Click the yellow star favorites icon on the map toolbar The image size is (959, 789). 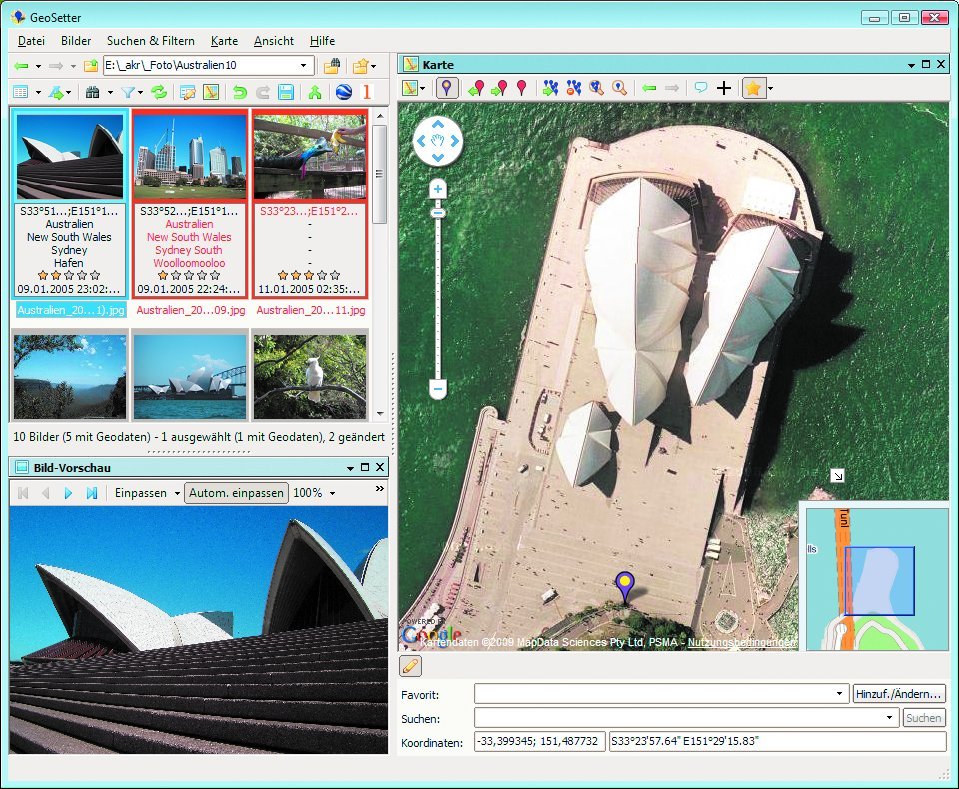coord(752,88)
